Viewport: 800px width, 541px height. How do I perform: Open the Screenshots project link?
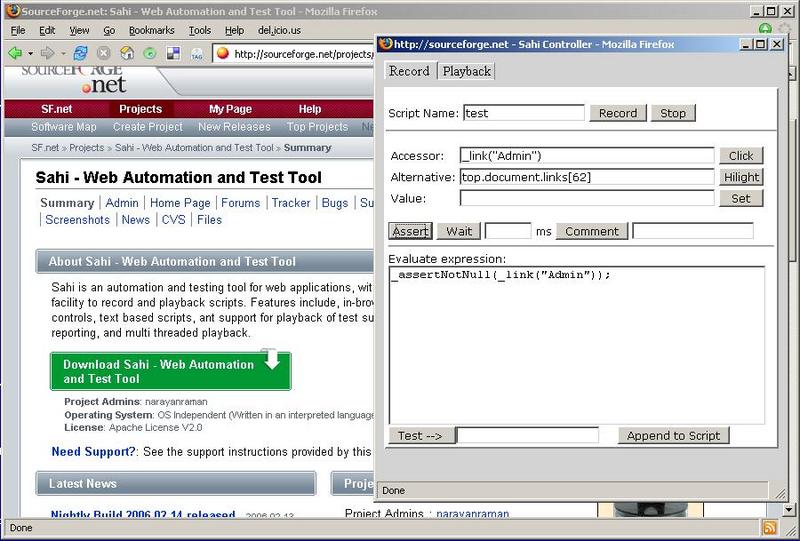click(78, 220)
